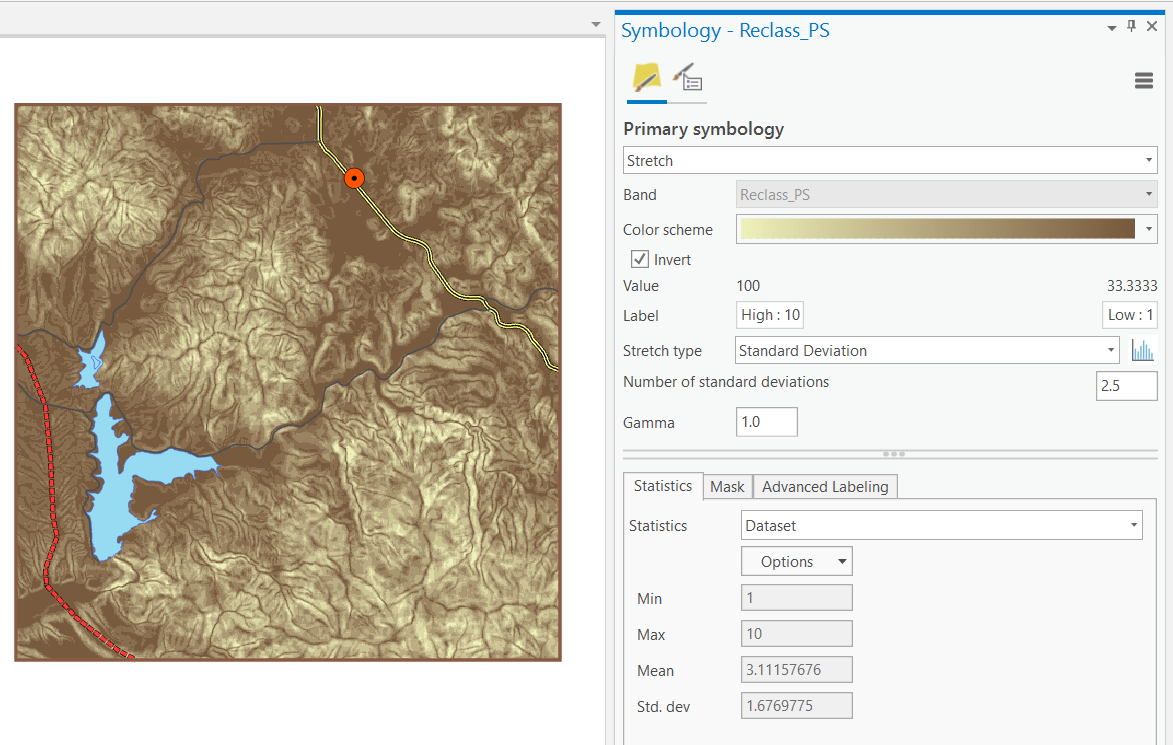
Task: Click the Number of standard deviations field
Action: pos(1126,385)
